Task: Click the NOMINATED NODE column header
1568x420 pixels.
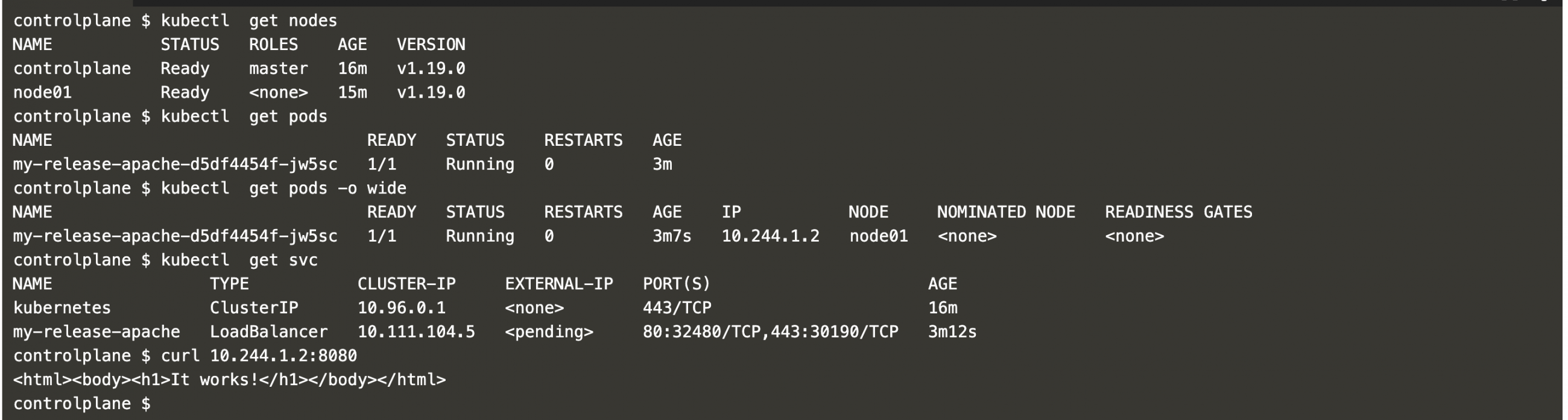Action: 1005,212
